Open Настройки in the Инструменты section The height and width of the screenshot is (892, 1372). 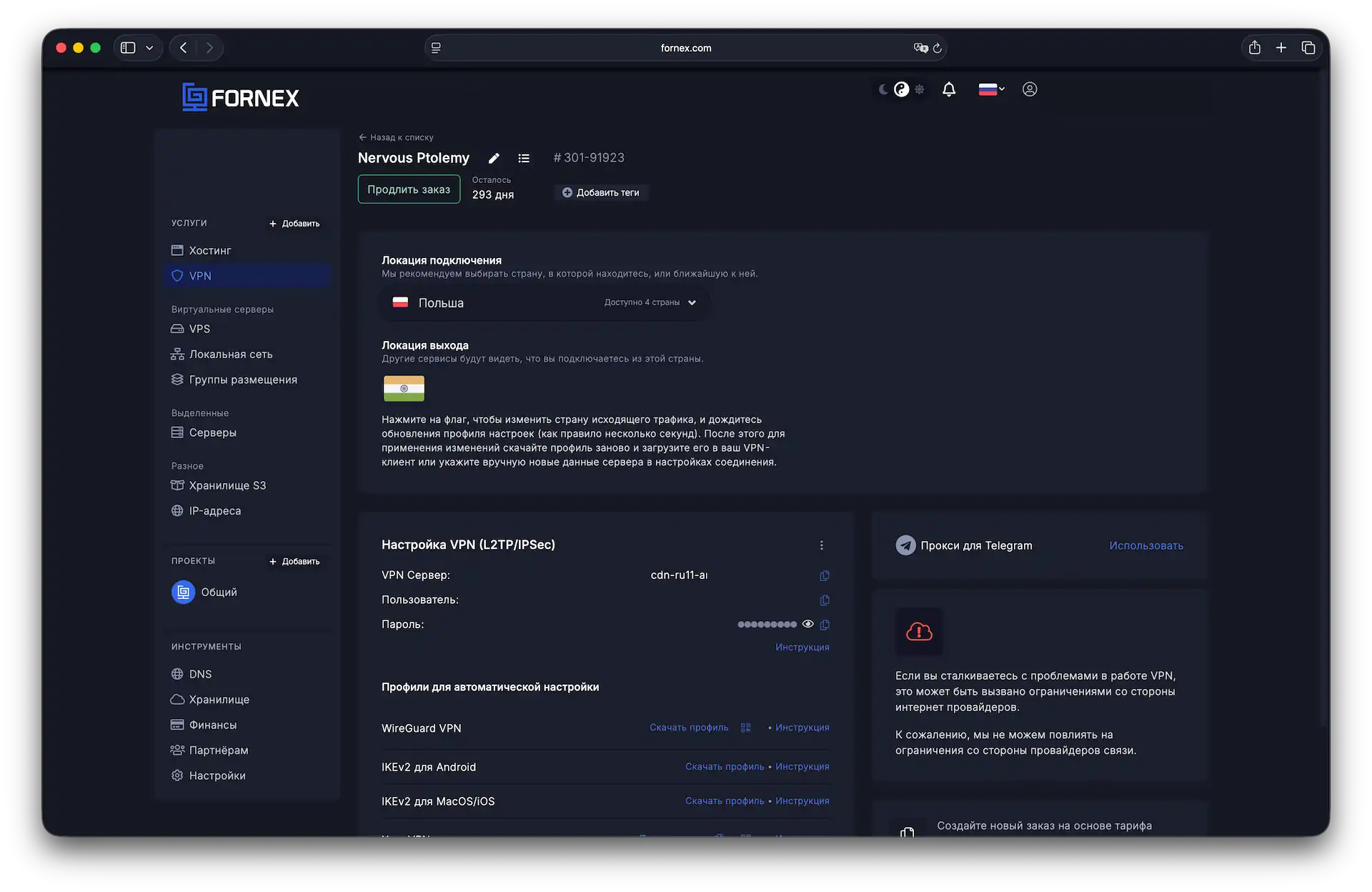point(217,775)
